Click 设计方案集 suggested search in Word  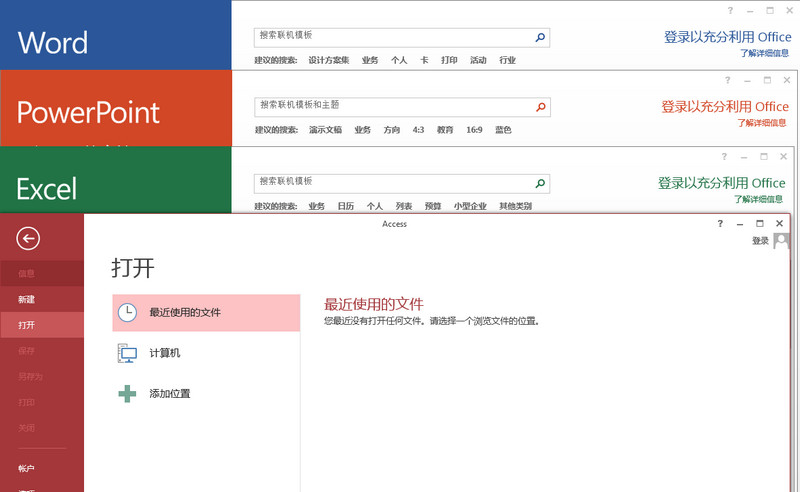[329, 60]
